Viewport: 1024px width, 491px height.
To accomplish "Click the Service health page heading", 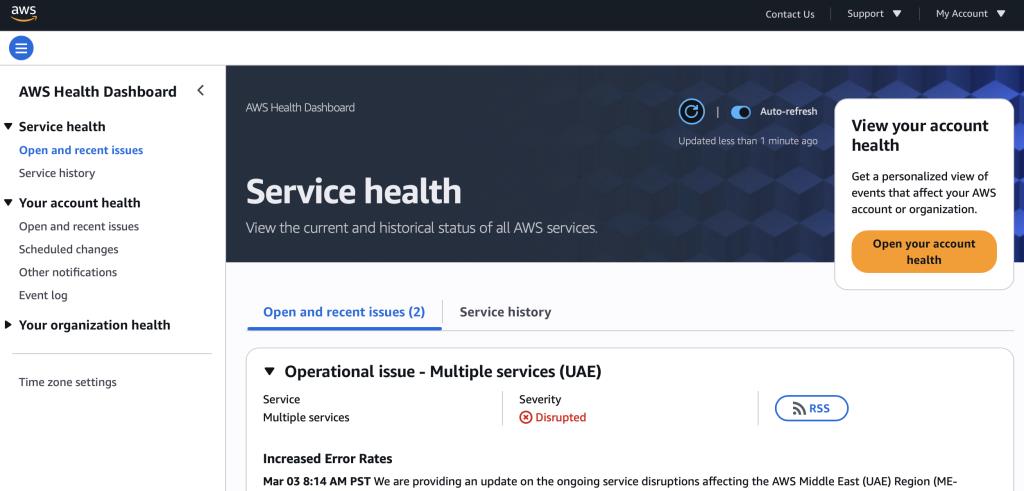I will point(353,191).
